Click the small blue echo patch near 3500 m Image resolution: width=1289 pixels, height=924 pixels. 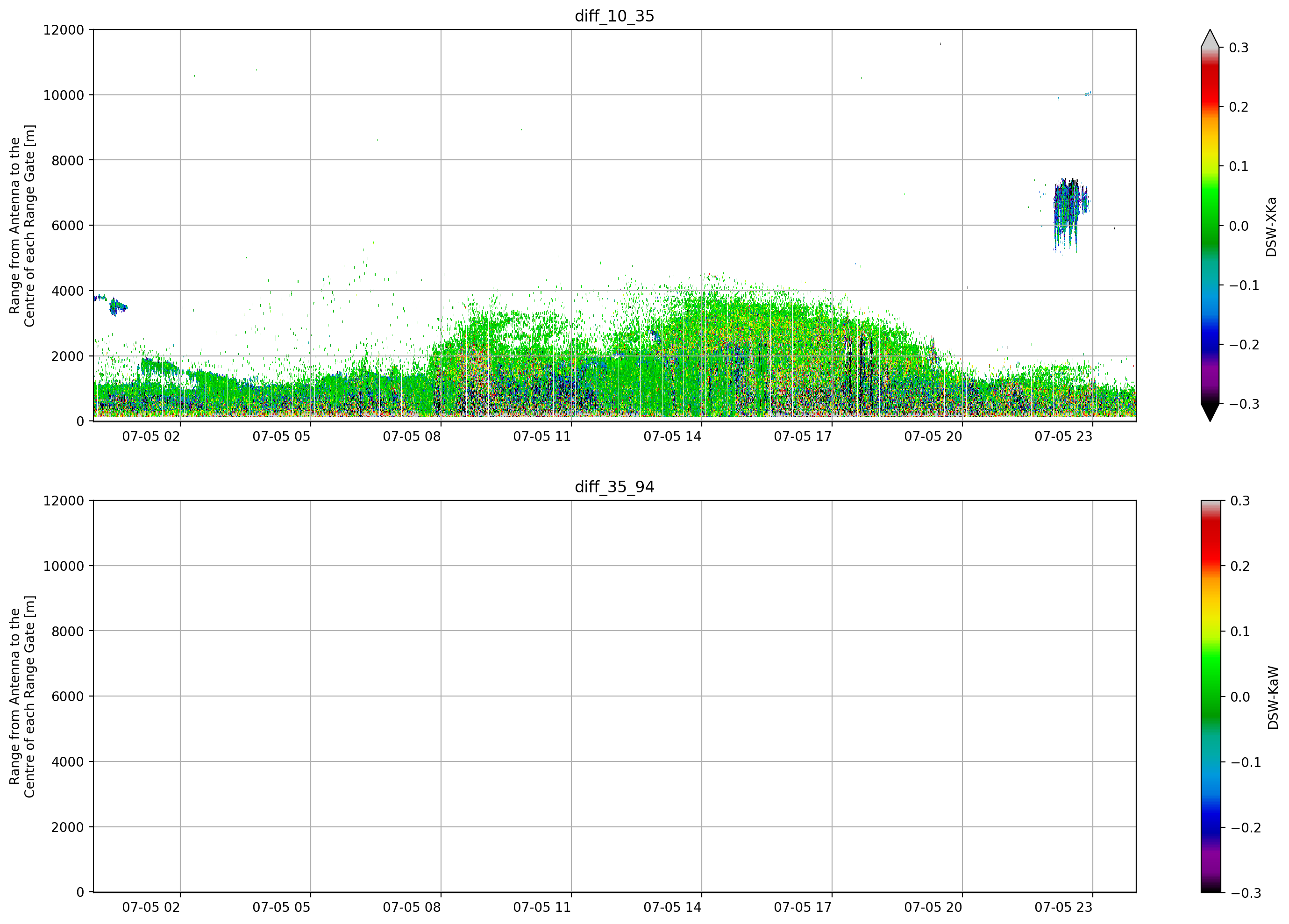click(118, 307)
